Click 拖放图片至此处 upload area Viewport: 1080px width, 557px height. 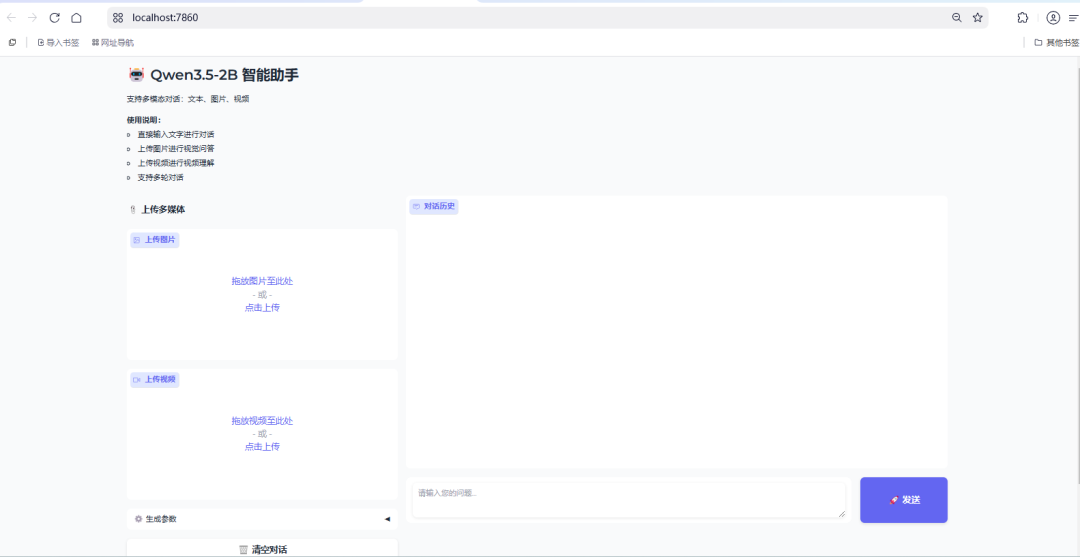(x=262, y=281)
